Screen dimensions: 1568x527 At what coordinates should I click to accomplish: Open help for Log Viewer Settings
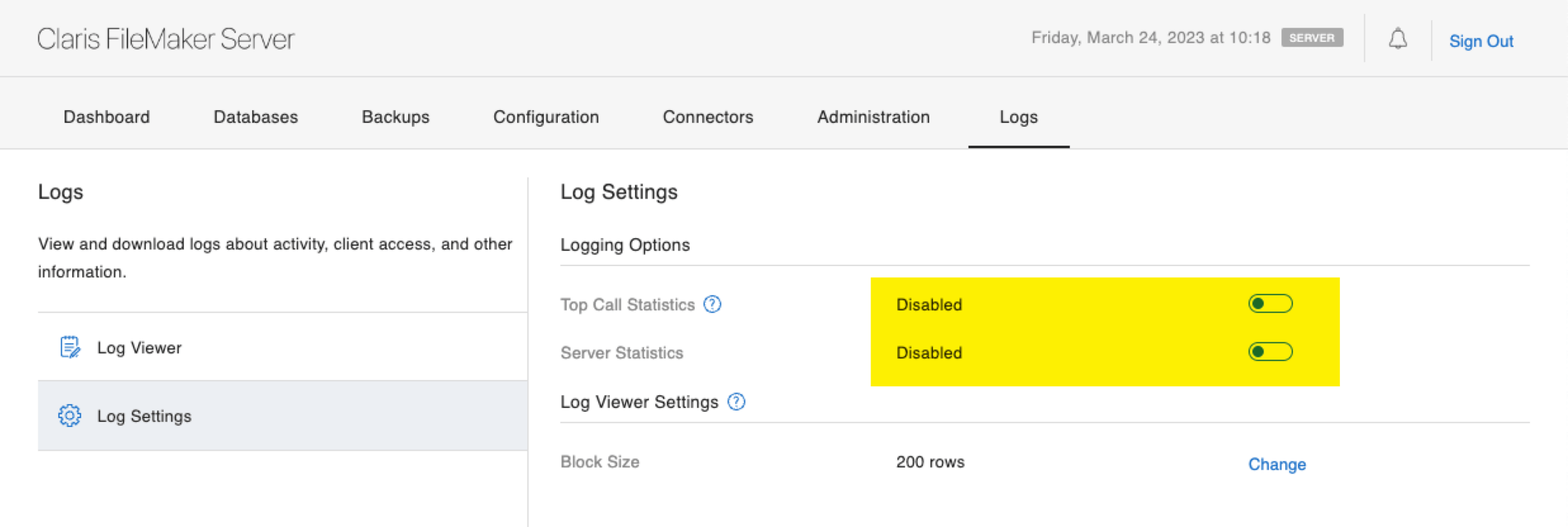click(736, 402)
